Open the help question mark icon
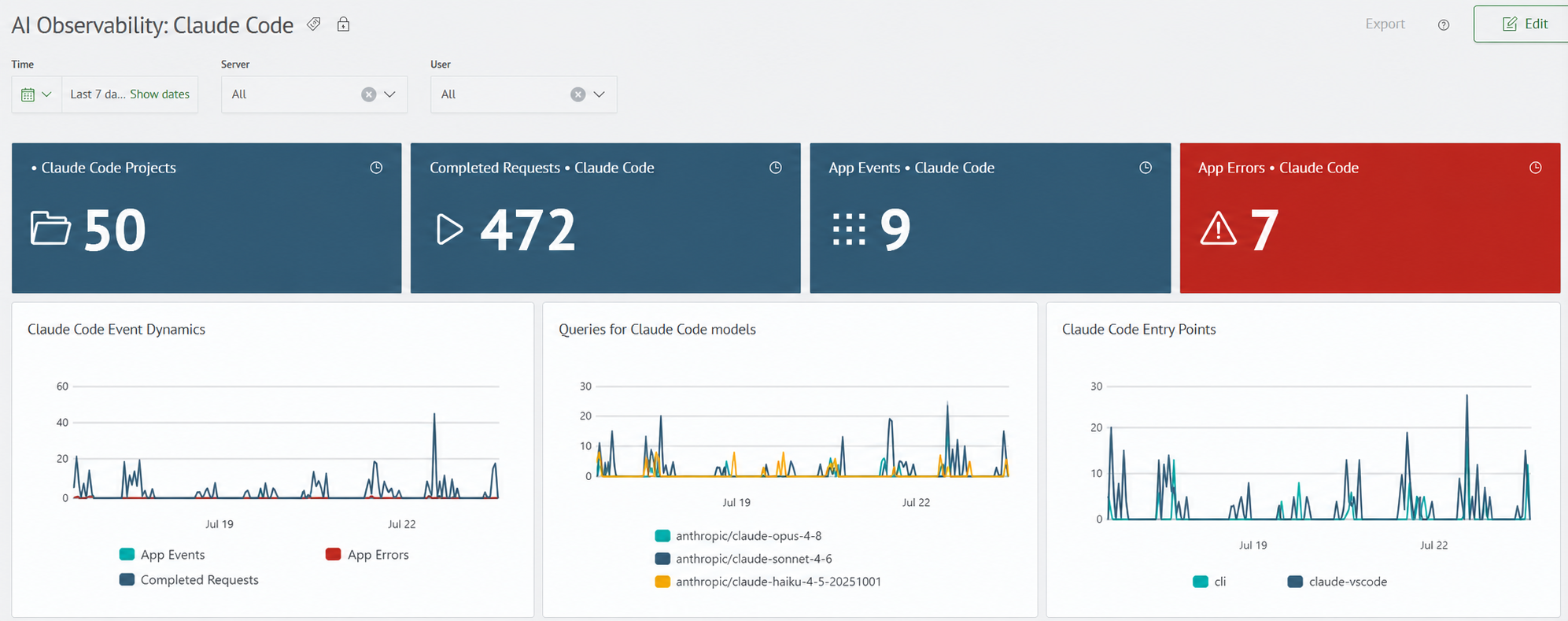 click(x=1444, y=25)
